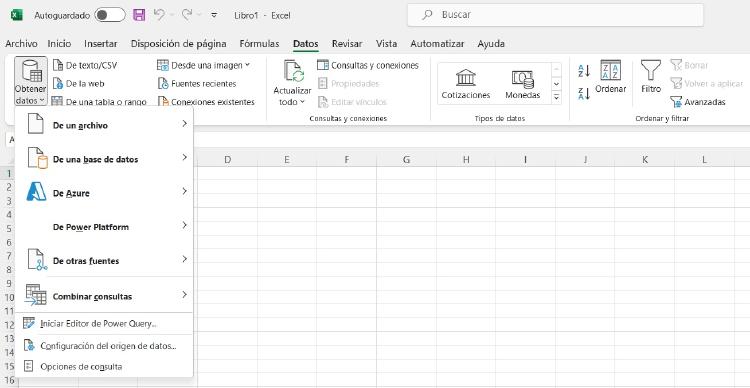Image resolution: width=750 pixels, height=388 pixels.
Task: Click the Obtener datos dropdown button
Action: click(31, 82)
